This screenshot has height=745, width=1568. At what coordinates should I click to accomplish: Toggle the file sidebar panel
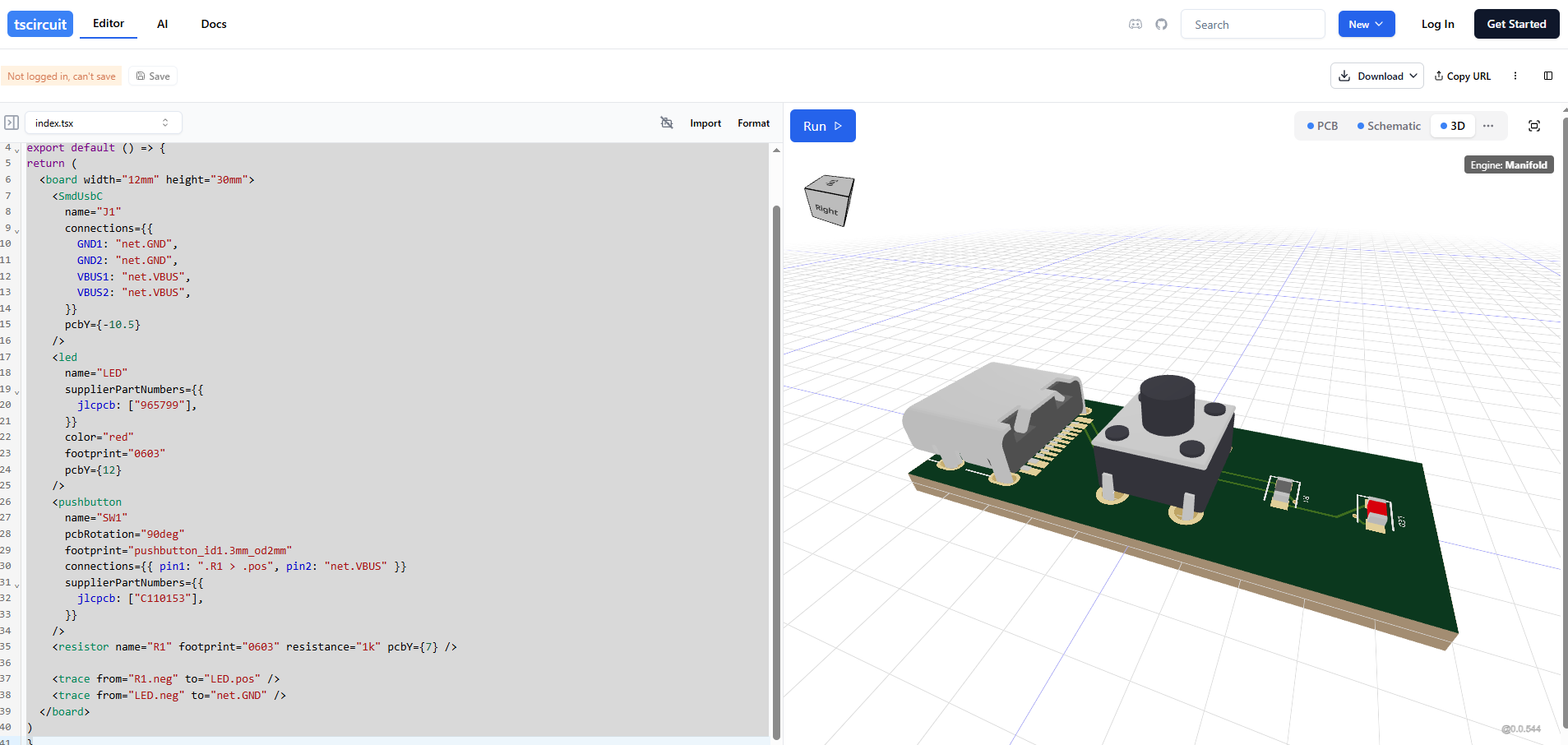click(x=12, y=123)
